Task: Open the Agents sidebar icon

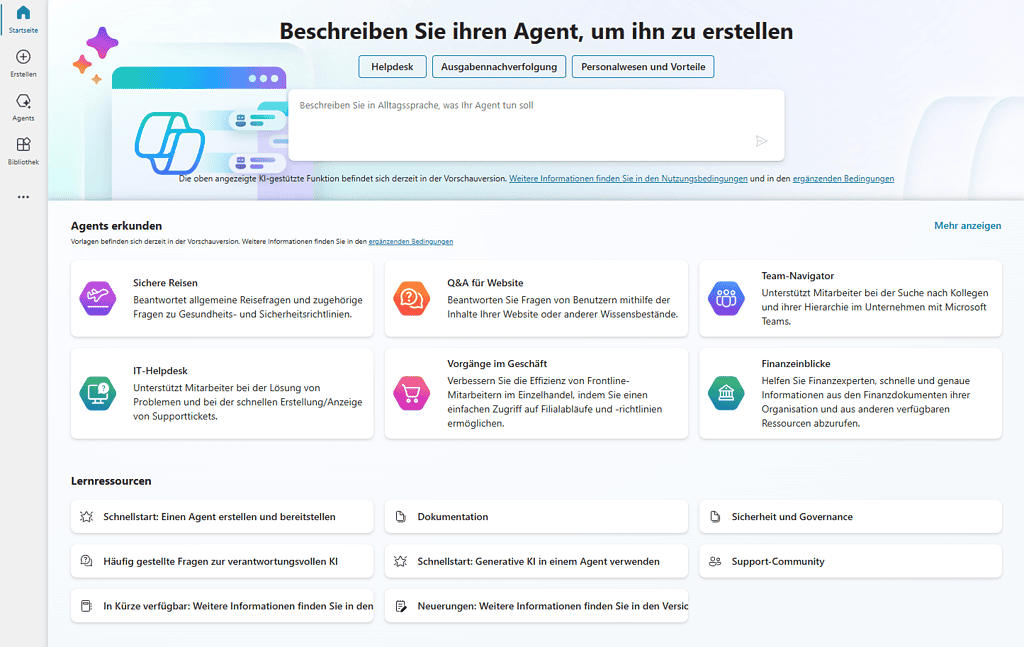Action: (22, 101)
